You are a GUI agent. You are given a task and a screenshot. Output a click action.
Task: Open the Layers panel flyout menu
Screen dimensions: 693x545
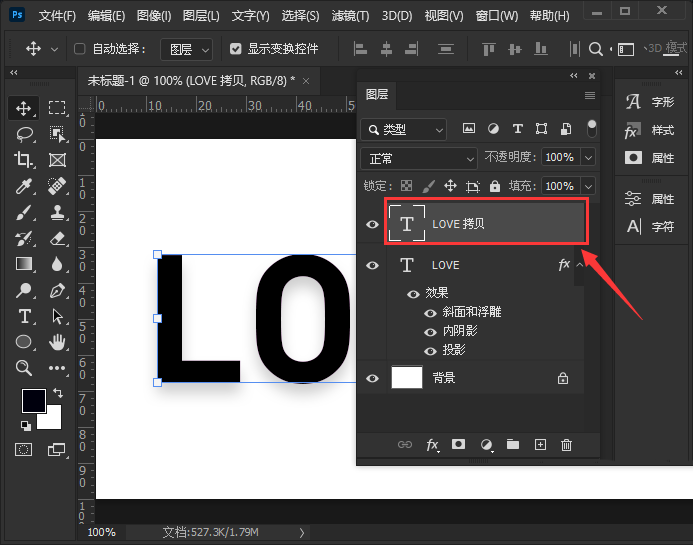pos(590,95)
